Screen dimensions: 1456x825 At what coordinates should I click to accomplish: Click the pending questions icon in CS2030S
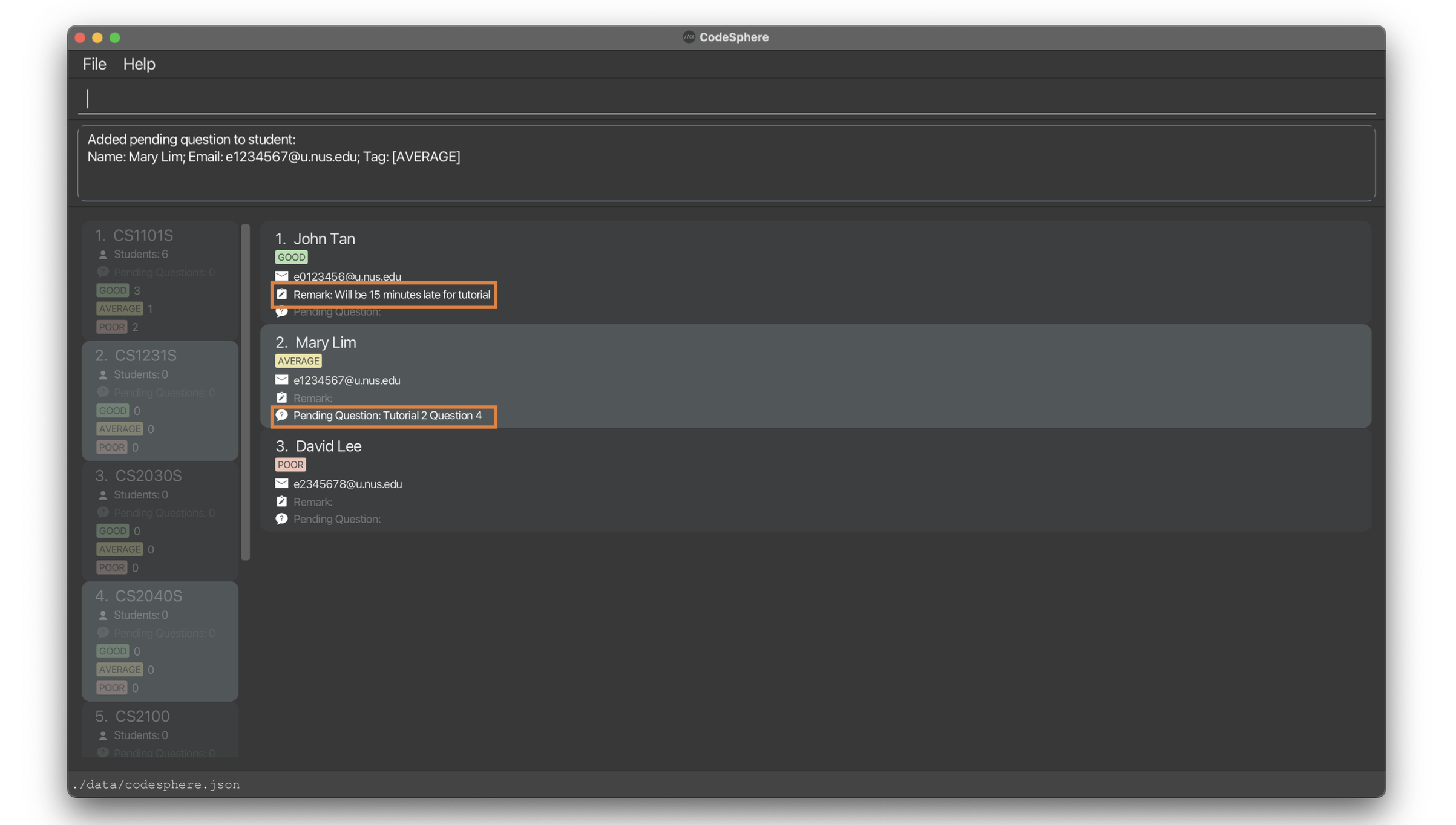tap(103, 513)
